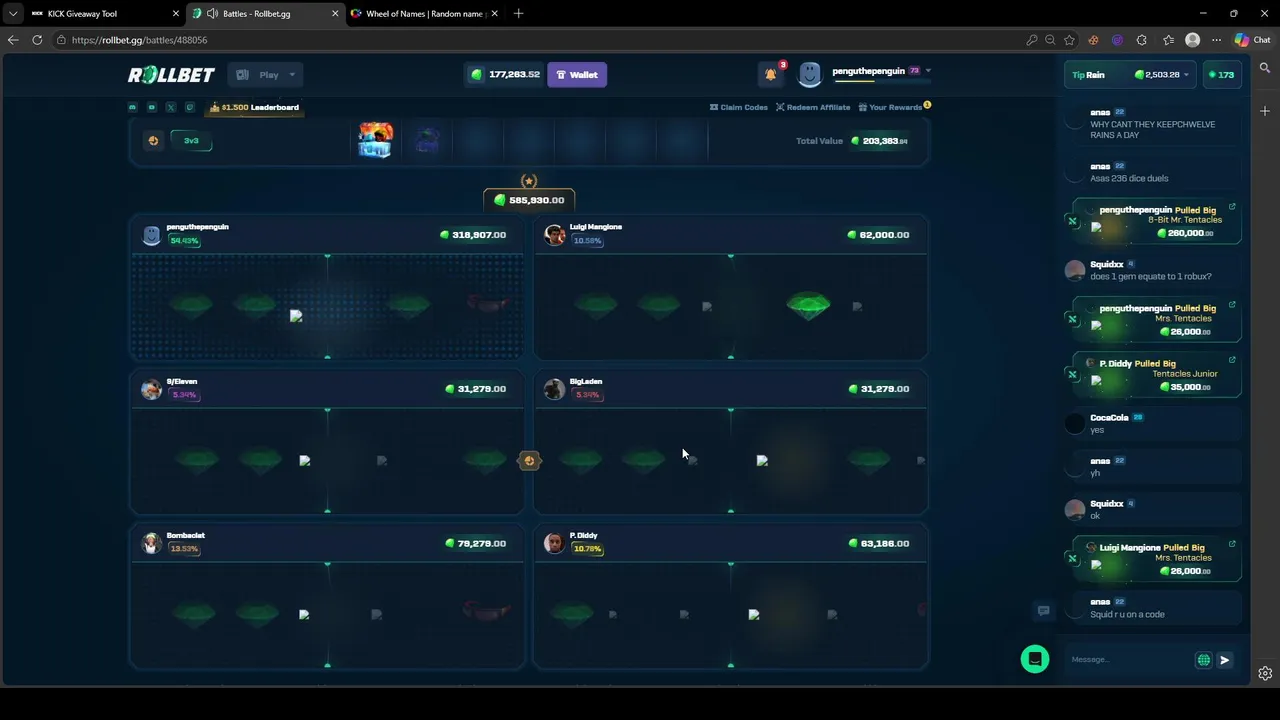Click Claim Codes link
1280x720 pixels.
pyautogui.click(x=739, y=107)
